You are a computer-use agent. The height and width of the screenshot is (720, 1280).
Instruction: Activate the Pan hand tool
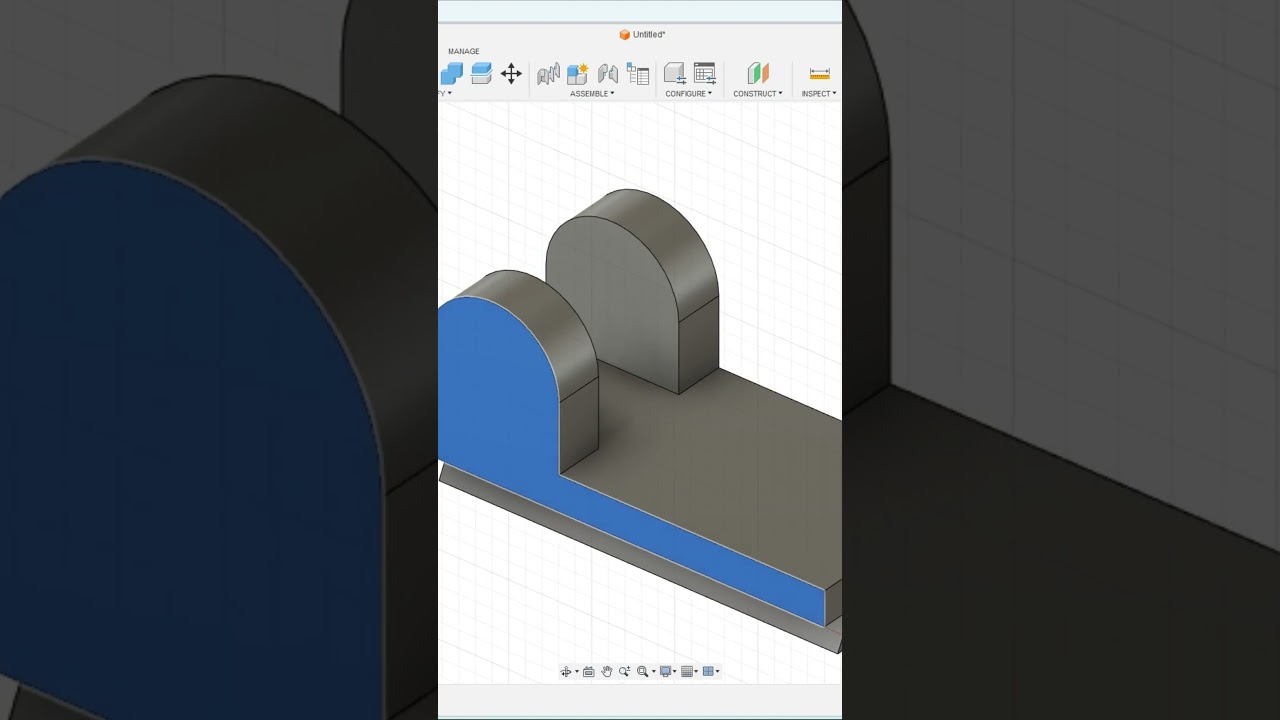tap(607, 672)
